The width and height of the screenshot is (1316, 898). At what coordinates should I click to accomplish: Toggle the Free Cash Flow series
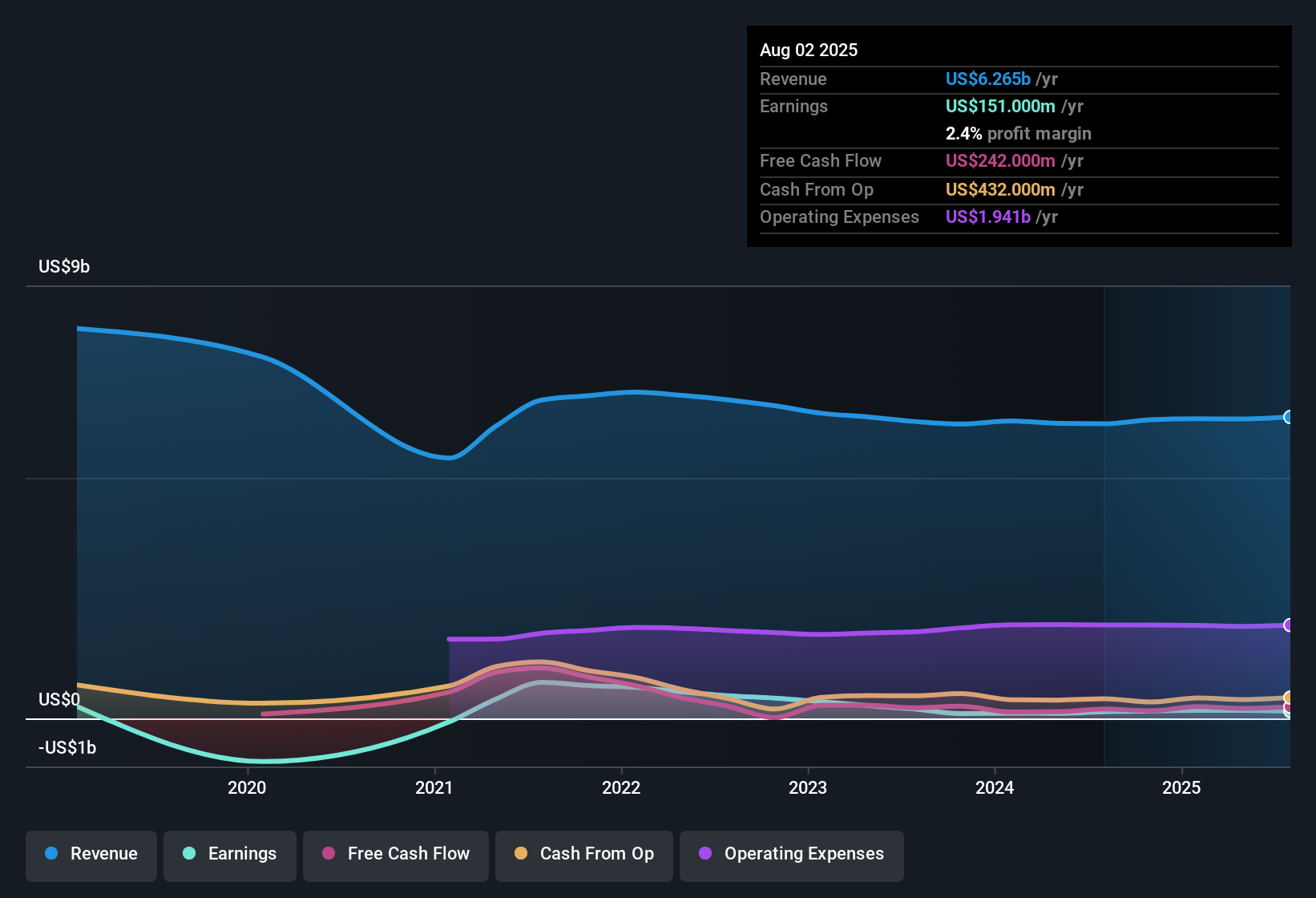pyautogui.click(x=395, y=854)
